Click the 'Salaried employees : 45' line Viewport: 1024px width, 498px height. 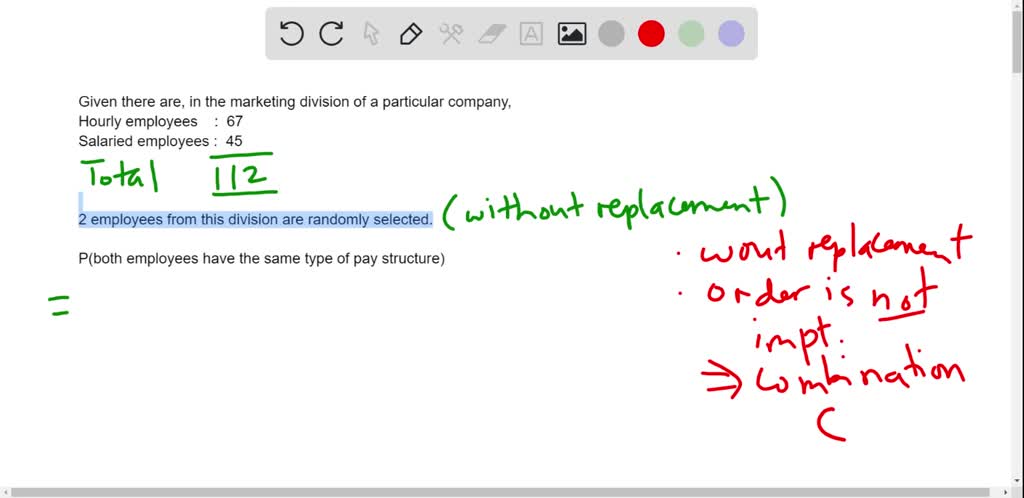click(161, 141)
